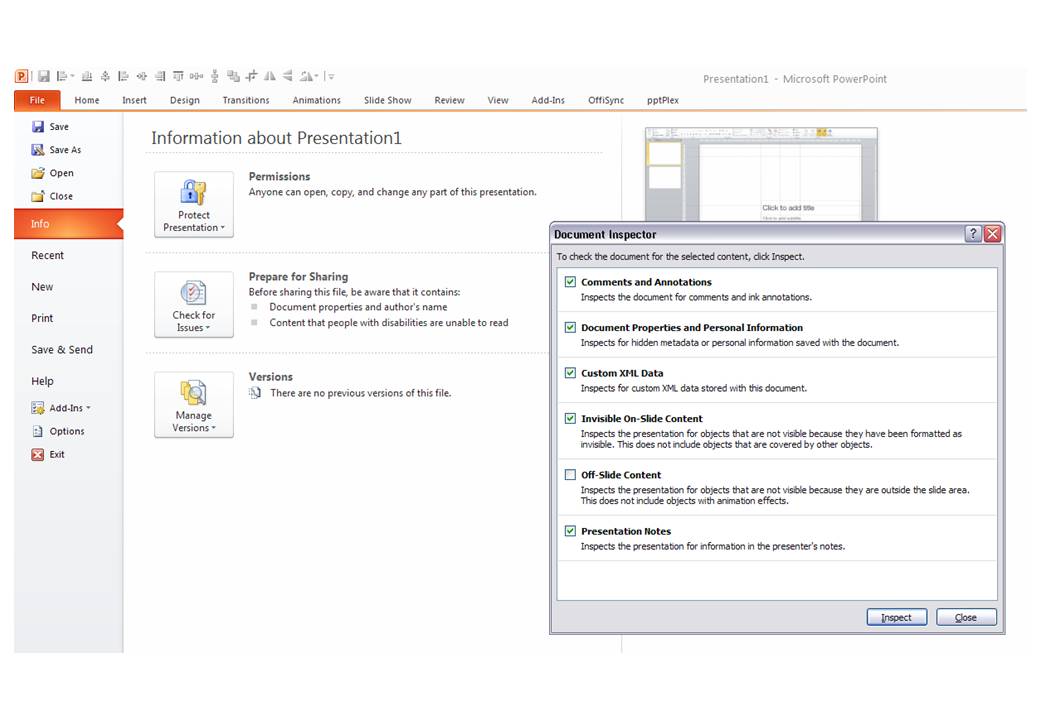Click the Inspect button
The image size is (1040, 720).
pos(897,617)
